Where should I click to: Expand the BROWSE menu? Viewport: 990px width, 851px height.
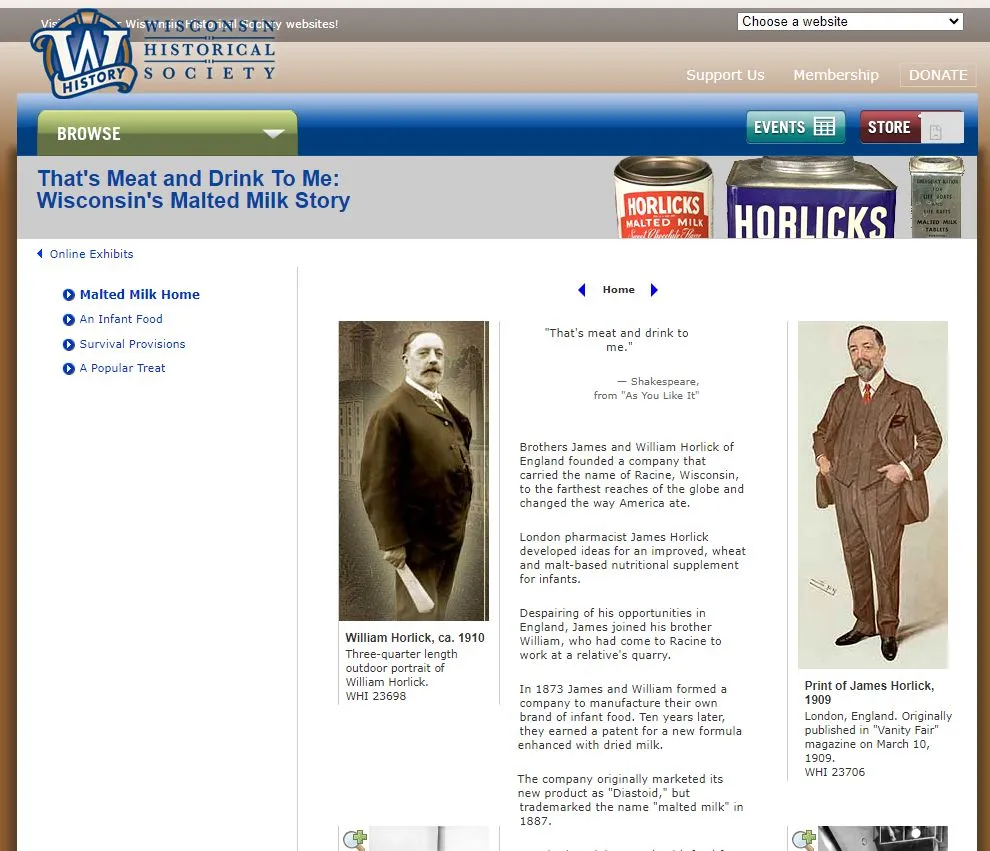coord(167,133)
